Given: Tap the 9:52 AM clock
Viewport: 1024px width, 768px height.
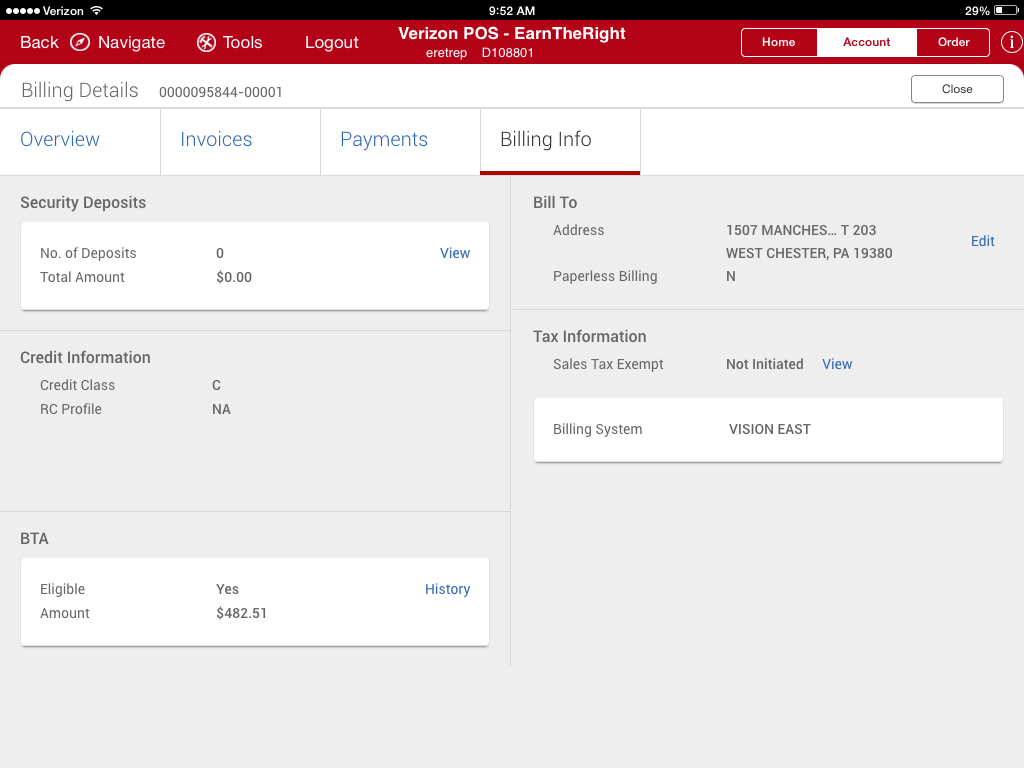Looking at the screenshot, I should click(511, 10).
